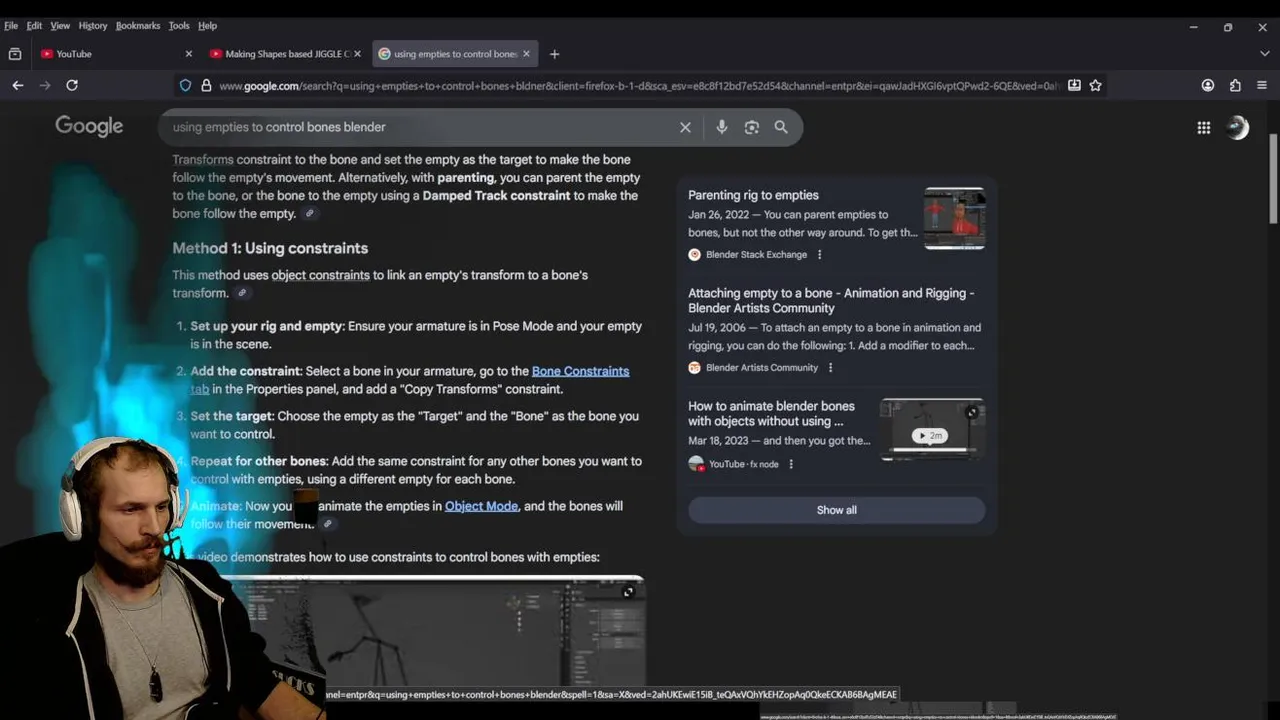Open Parenting rig to empties thumbnail
Viewport: 1280px width, 720px height.
tap(954, 218)
